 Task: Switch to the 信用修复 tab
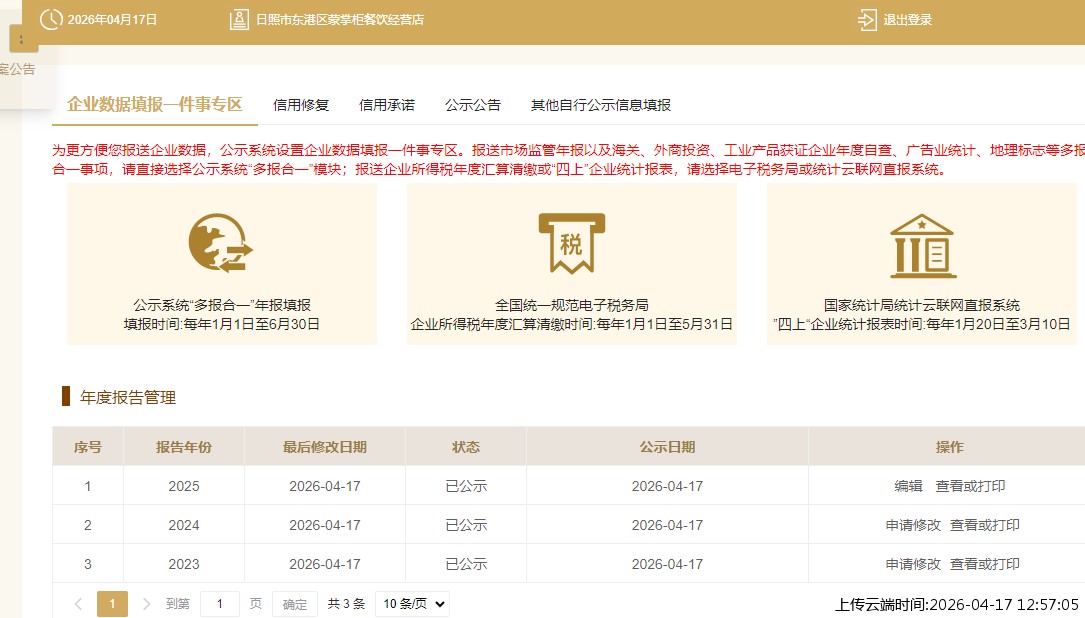coord(300,103)
